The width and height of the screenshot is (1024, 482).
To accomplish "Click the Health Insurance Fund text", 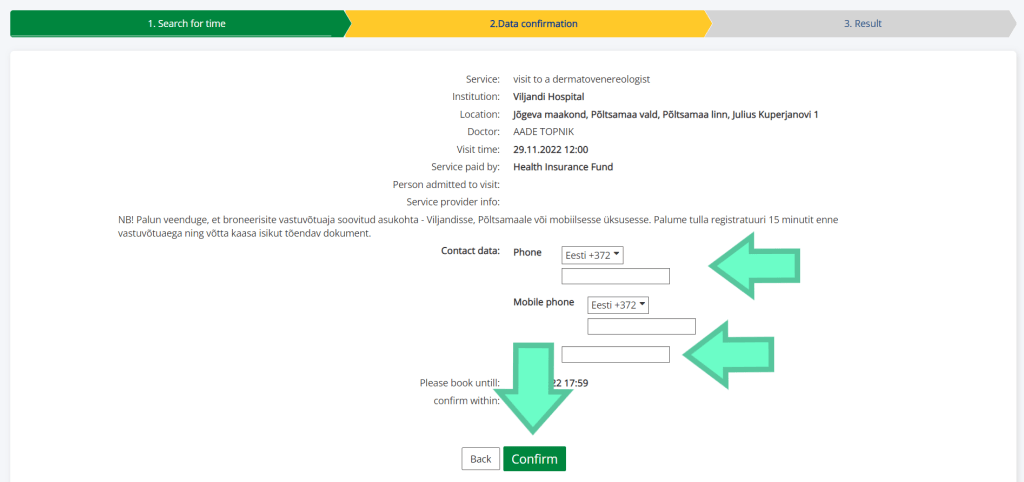I will [563, 167].
